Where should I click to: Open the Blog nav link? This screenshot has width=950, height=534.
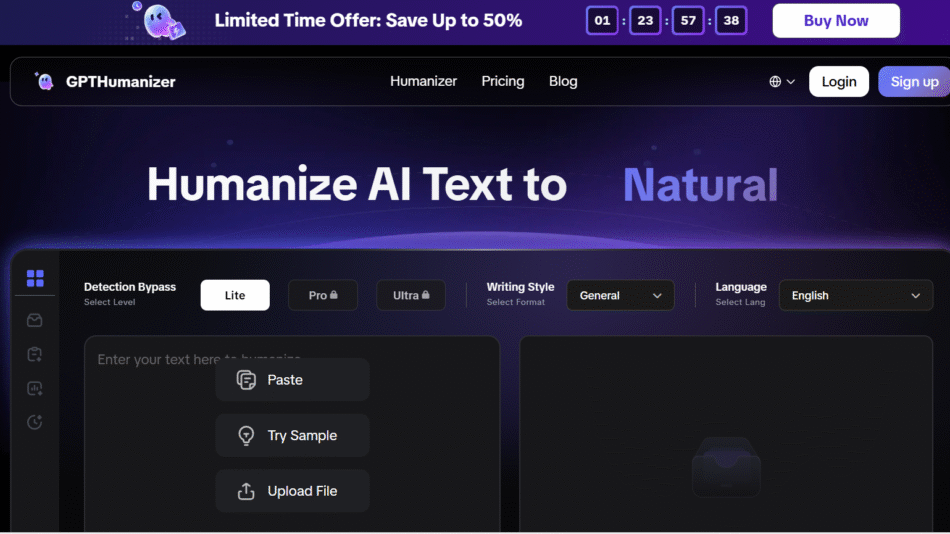coord(563,81)
